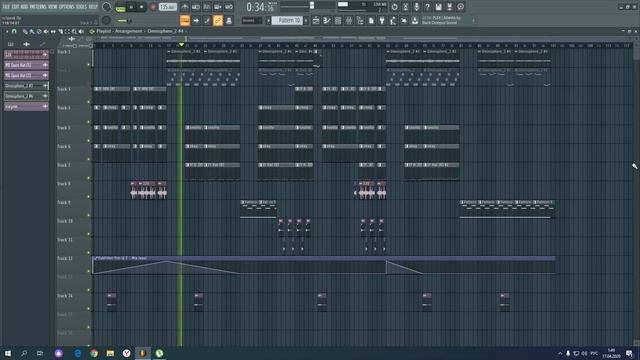The image size is (640, 360).
Task: Open the undo history icon
Action: click(394, 7)
